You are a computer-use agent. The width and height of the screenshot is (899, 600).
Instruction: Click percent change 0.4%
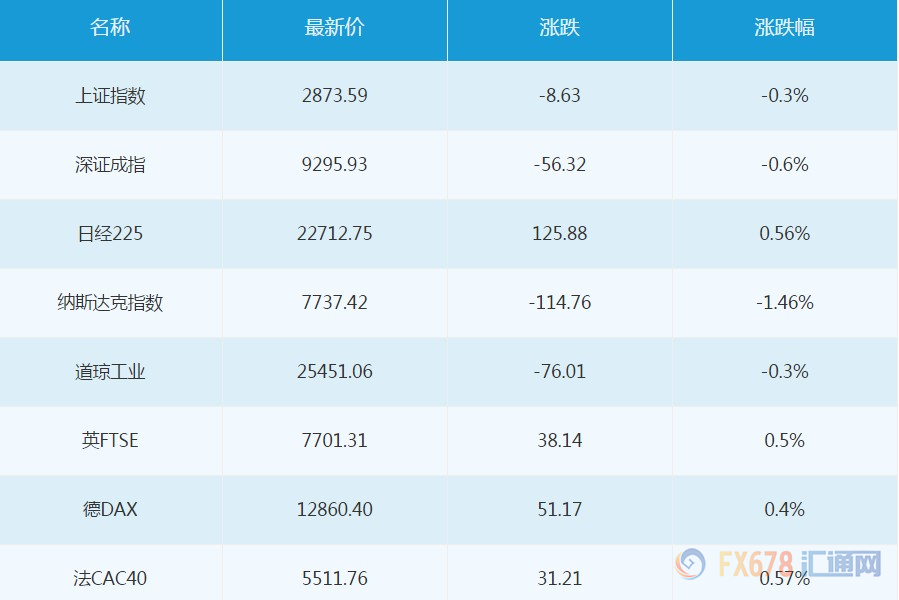coord(784,509)
